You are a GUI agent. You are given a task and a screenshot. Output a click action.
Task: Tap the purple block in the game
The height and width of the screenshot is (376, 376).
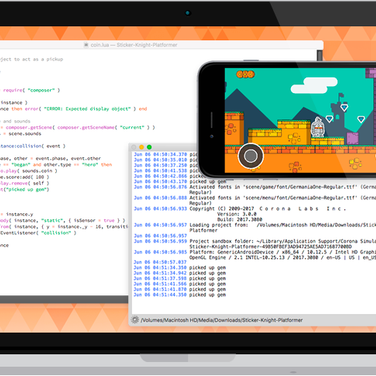[353, 138]
